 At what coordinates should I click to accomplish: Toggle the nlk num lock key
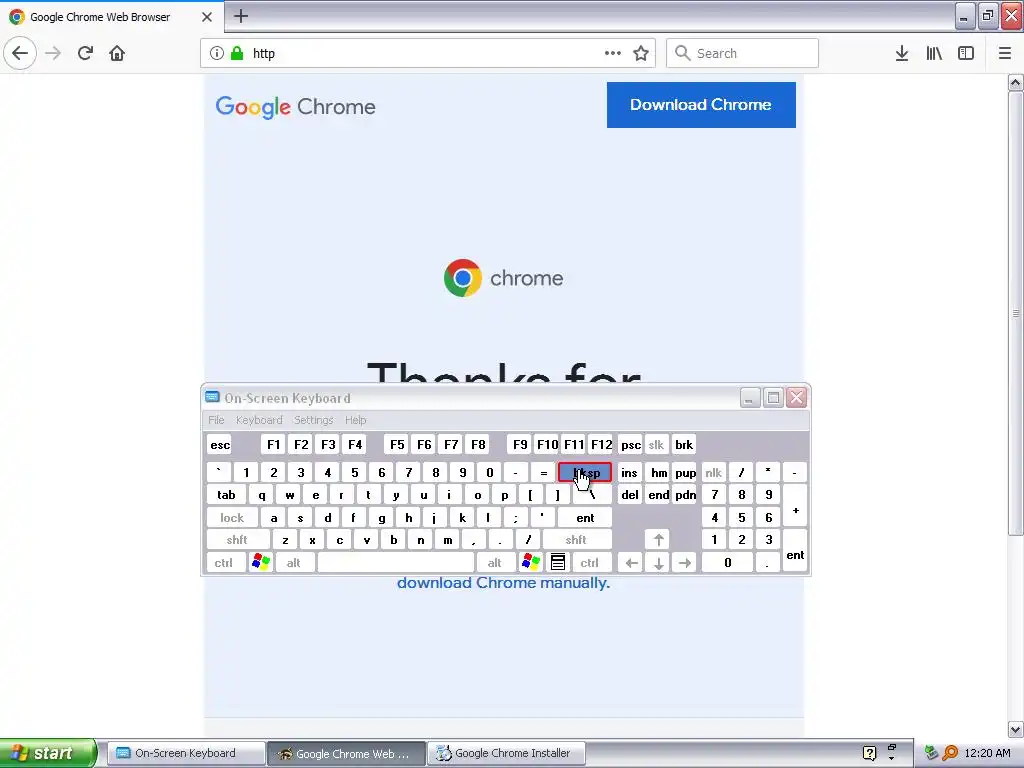tap(714, 472)
